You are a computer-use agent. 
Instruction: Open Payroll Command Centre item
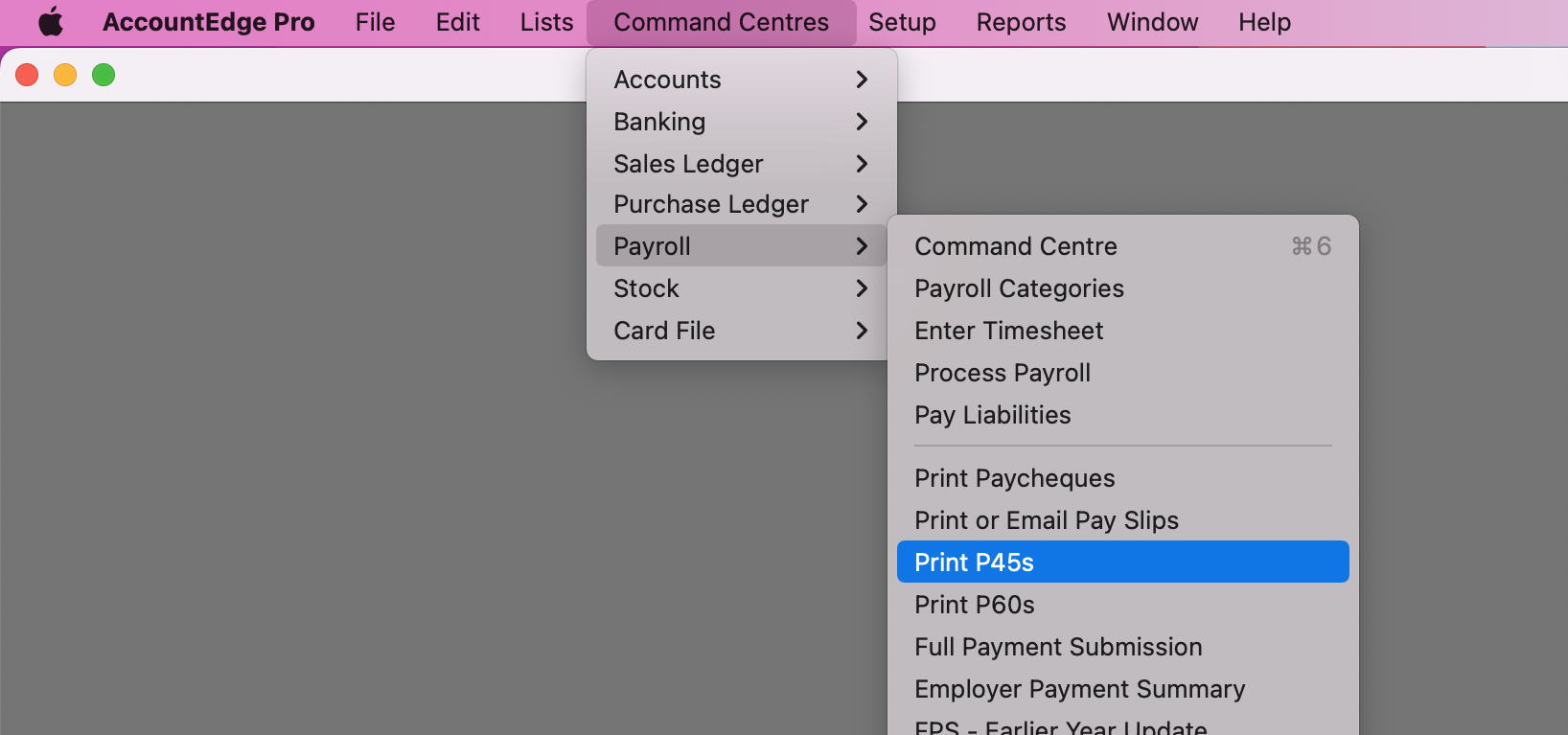tap(1122, 246)
